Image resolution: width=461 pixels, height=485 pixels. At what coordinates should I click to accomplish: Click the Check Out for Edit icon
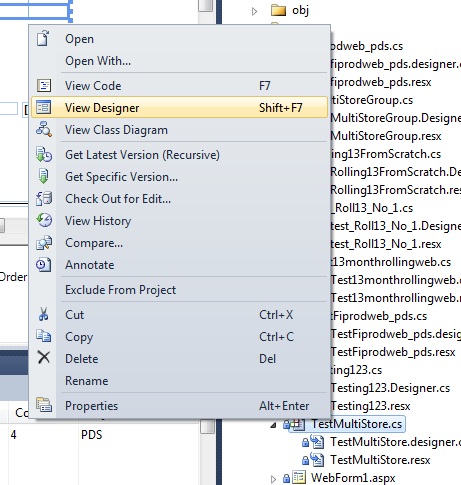click(44, 198)
